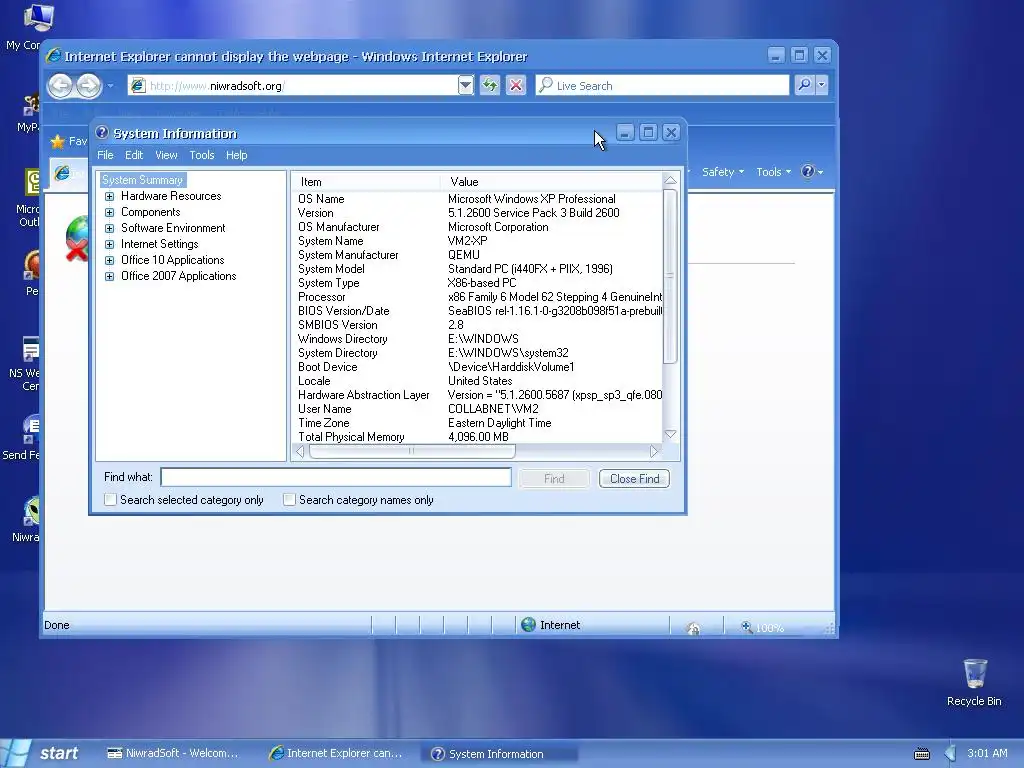Click the horizontal scrollbar thumb in details pane

pyautogui.click(x=412, y=451)
